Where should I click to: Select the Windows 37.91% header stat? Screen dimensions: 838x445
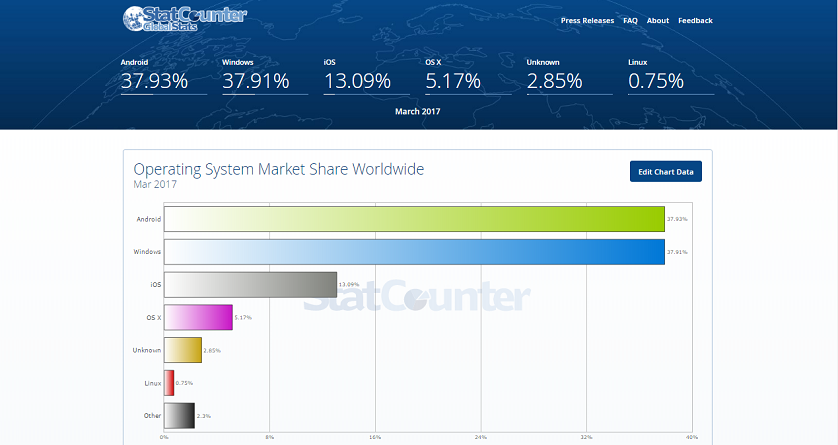click(x=265, y=76)
